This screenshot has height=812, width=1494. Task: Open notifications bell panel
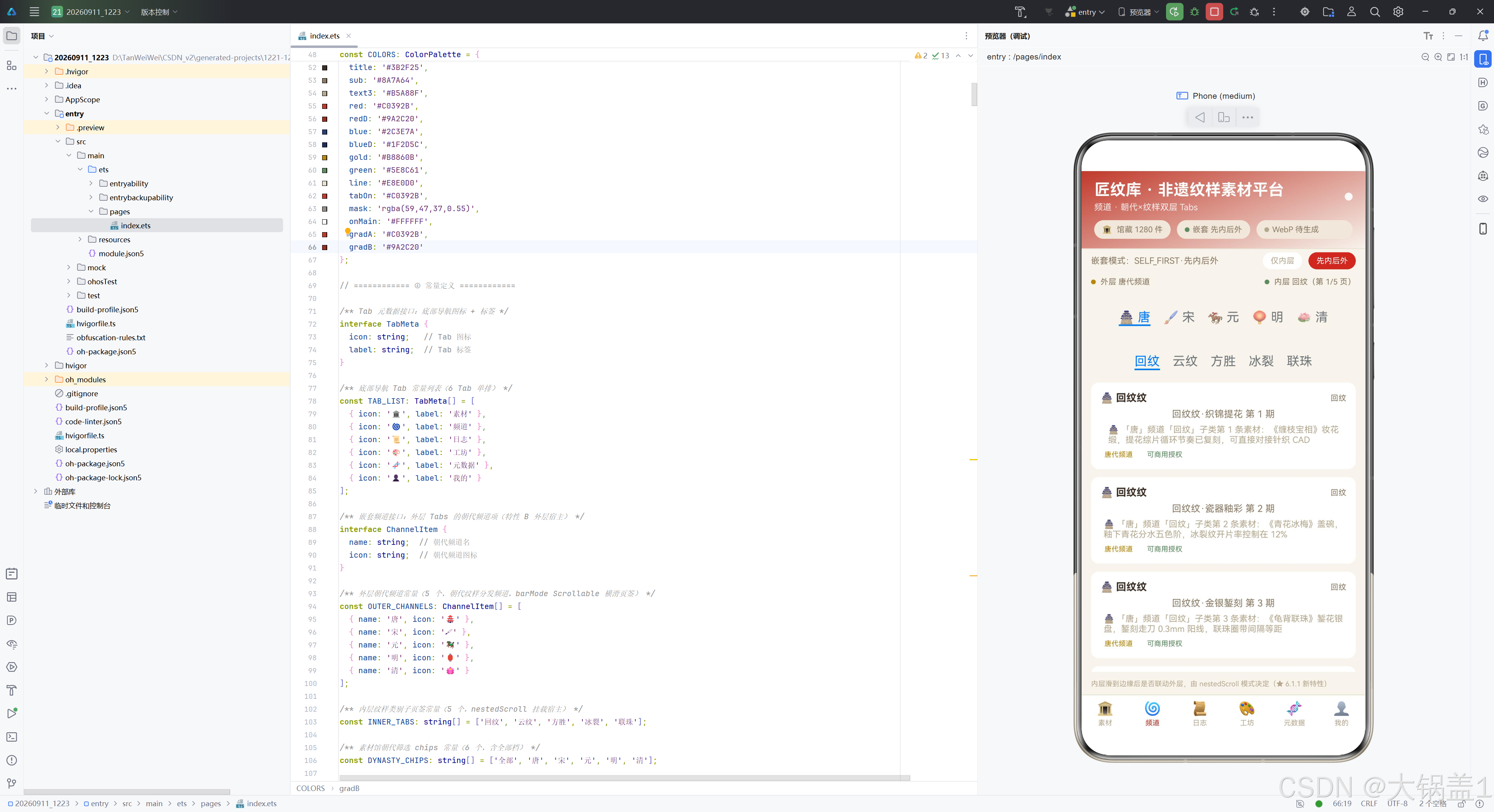(x=1482, y=36)
